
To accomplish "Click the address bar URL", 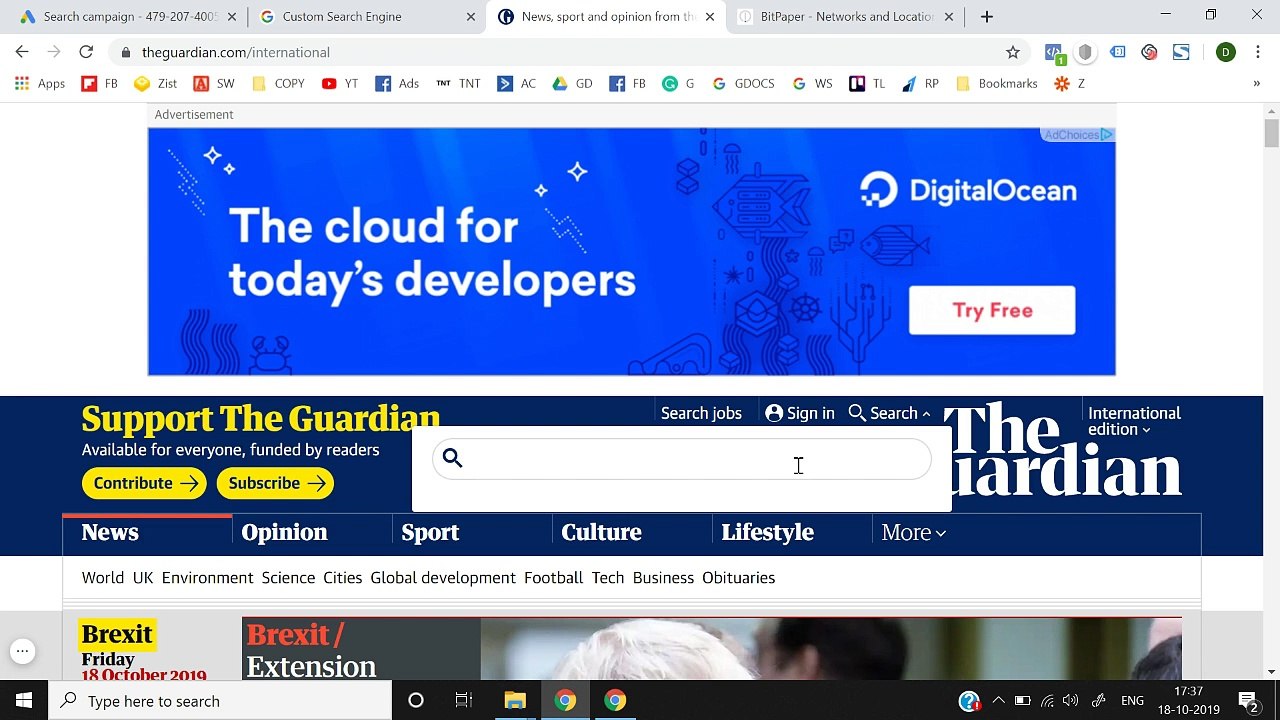I will (x=236, y=52).
